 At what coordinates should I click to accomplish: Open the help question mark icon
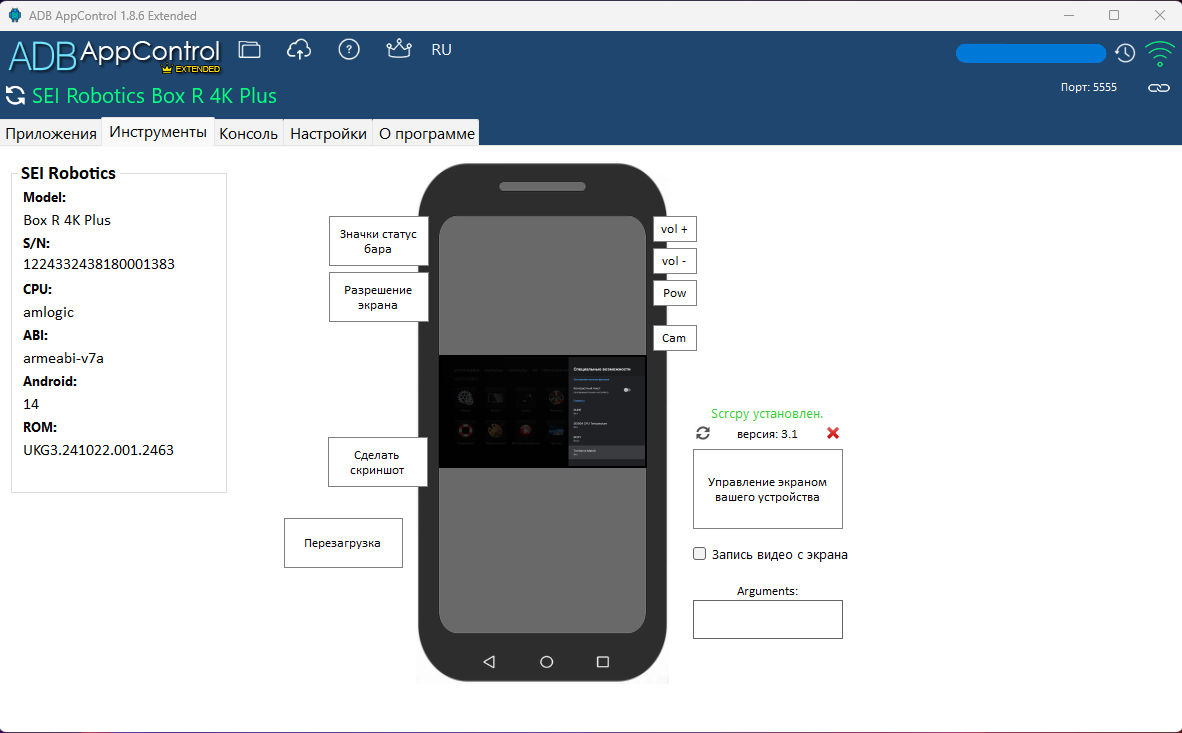(x=349, y=50)
